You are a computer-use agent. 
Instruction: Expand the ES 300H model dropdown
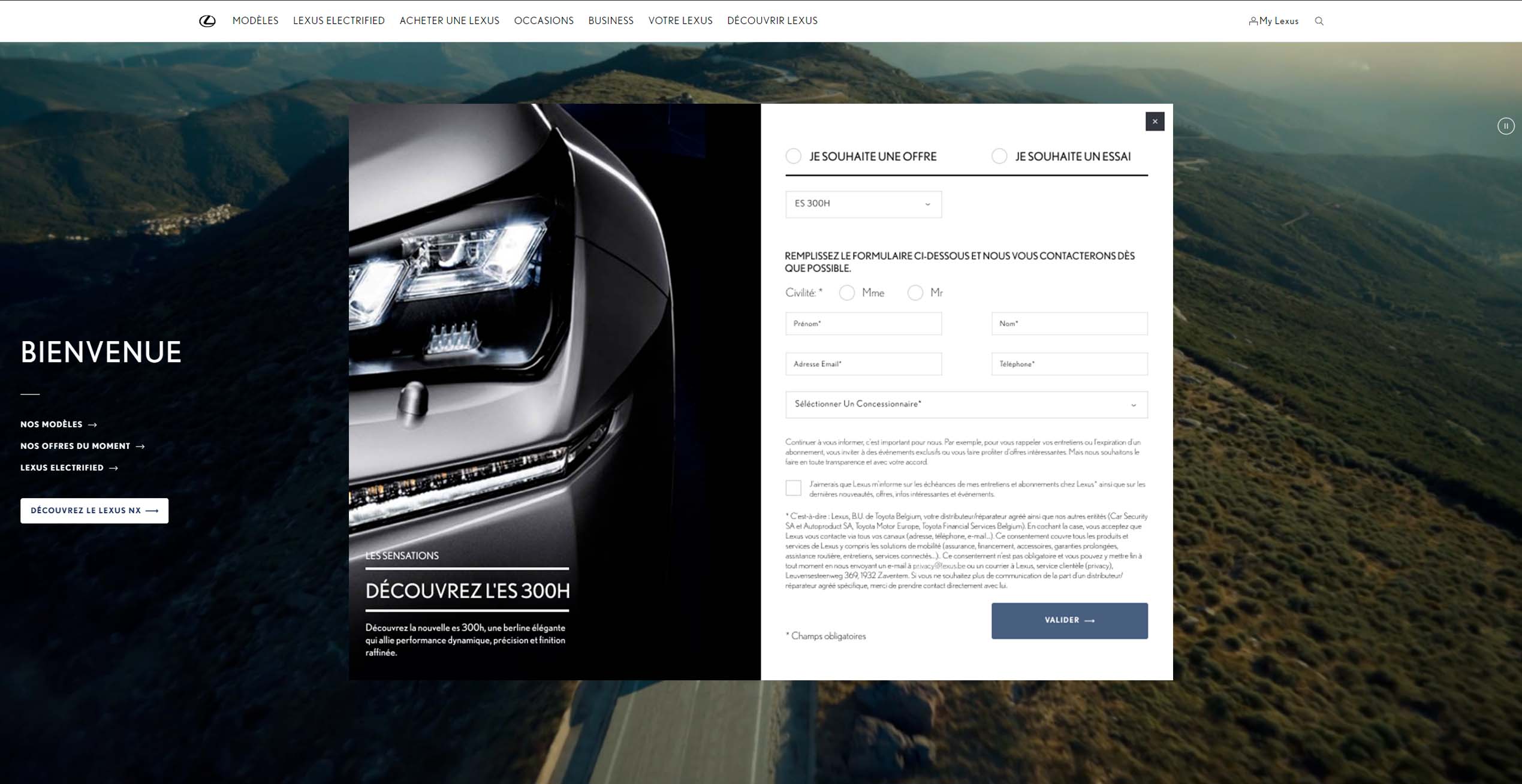pyautogui.click(x=863, y=204)
